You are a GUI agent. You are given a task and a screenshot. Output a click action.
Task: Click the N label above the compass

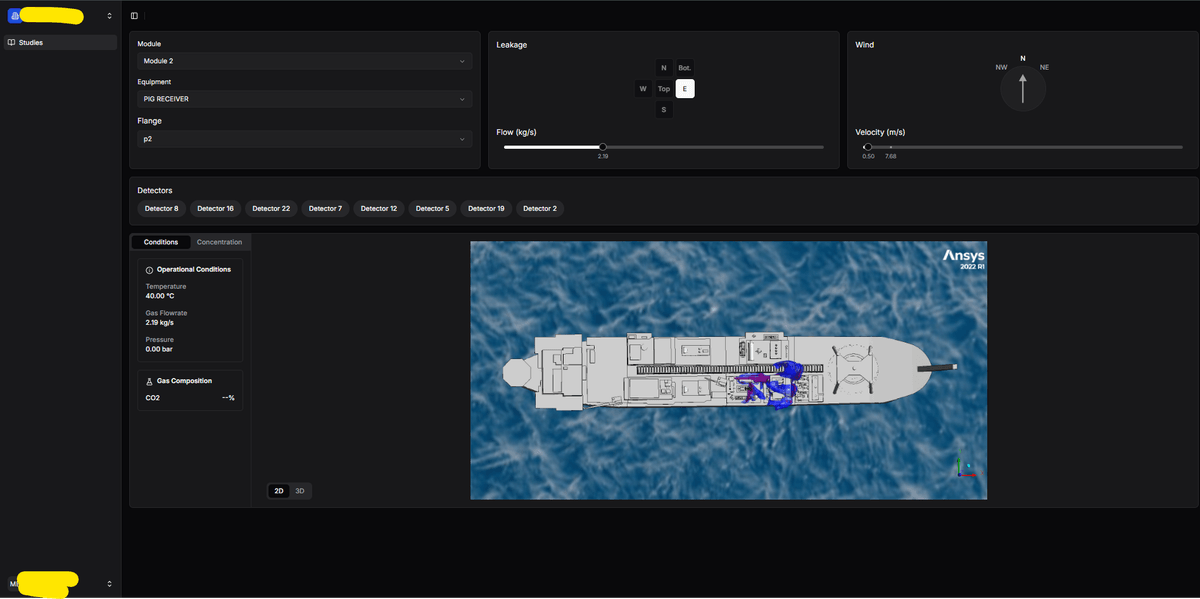[1022, 58]
